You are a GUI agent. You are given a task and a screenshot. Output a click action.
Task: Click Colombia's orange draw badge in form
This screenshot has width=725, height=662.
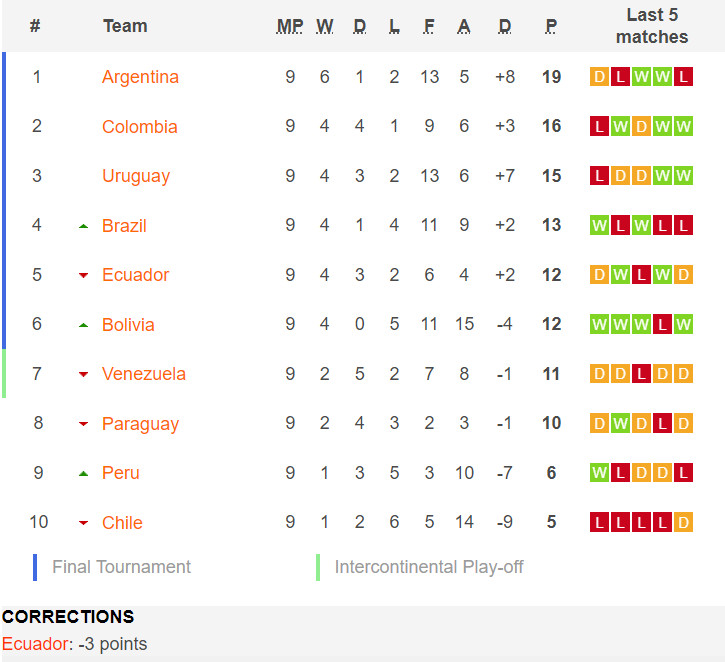coord(641,126)
